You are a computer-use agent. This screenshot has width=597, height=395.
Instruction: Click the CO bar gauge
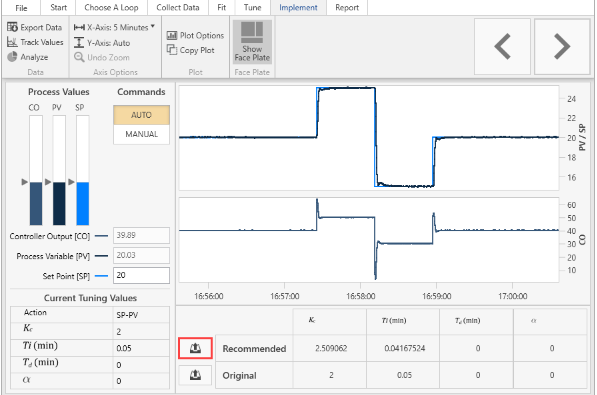tap(36, 170)
